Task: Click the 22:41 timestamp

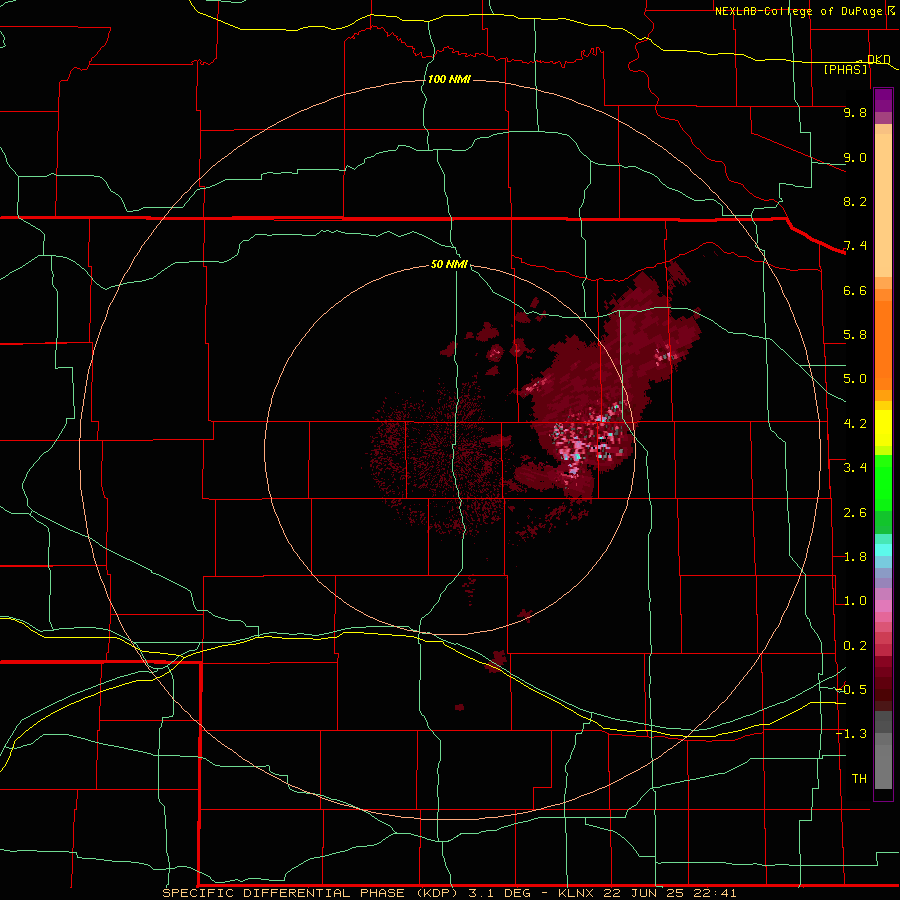Action: pyautogui.click(x=713, y=893)
